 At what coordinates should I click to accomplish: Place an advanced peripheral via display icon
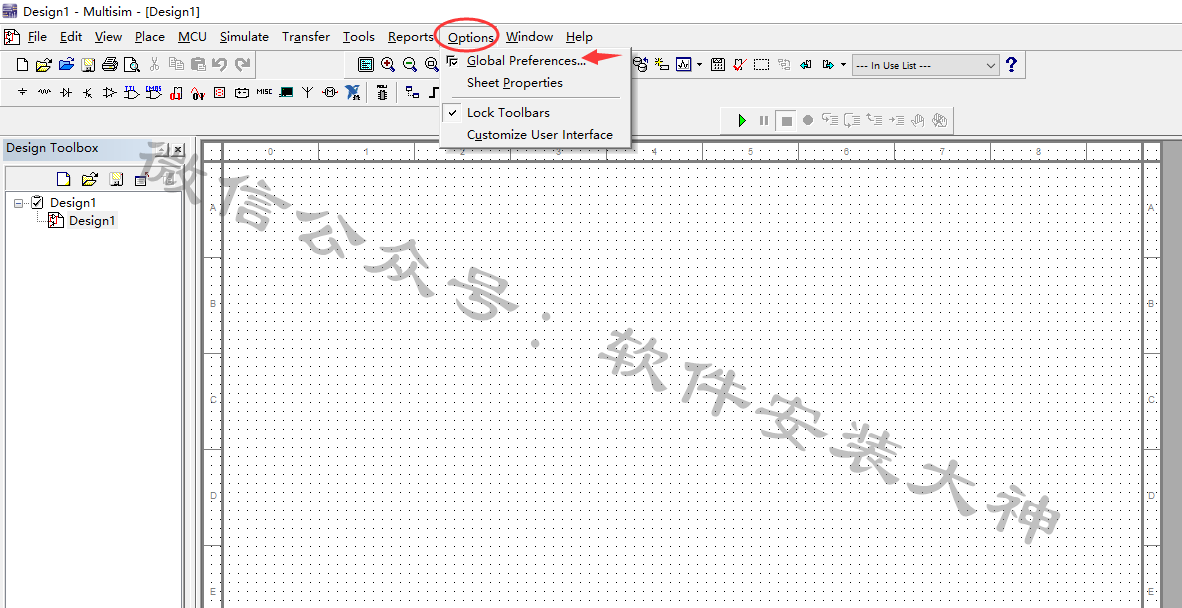[x=286, y=93]
